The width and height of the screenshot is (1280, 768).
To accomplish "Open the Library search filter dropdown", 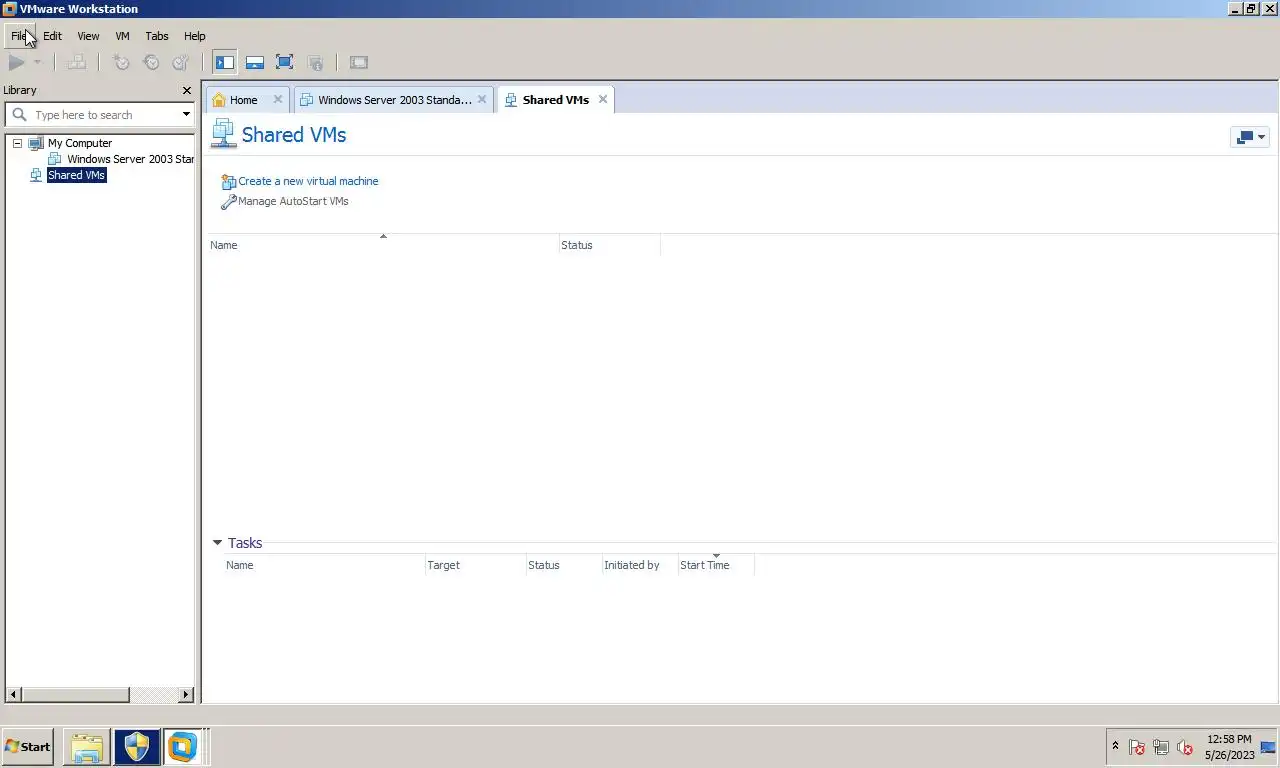I will point(186,114).
